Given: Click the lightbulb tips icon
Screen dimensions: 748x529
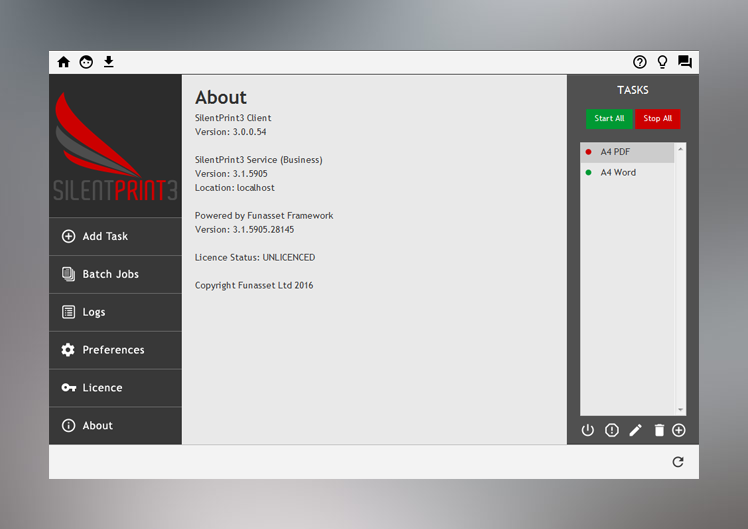Looking at the screenshot, I should pyautogui.click(x=662, y=62).
